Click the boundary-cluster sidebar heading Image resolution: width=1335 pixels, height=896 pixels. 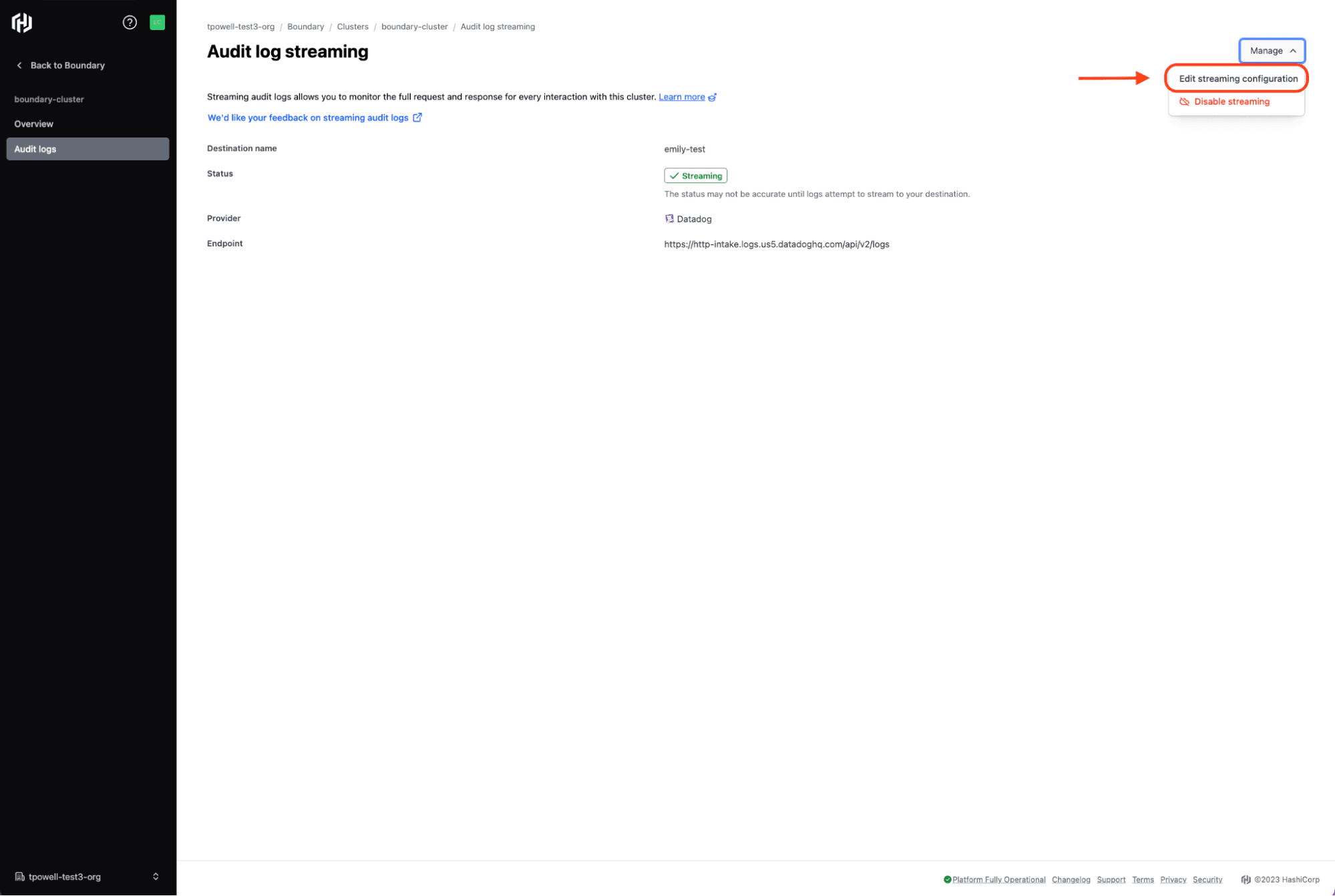coord(49,99)
